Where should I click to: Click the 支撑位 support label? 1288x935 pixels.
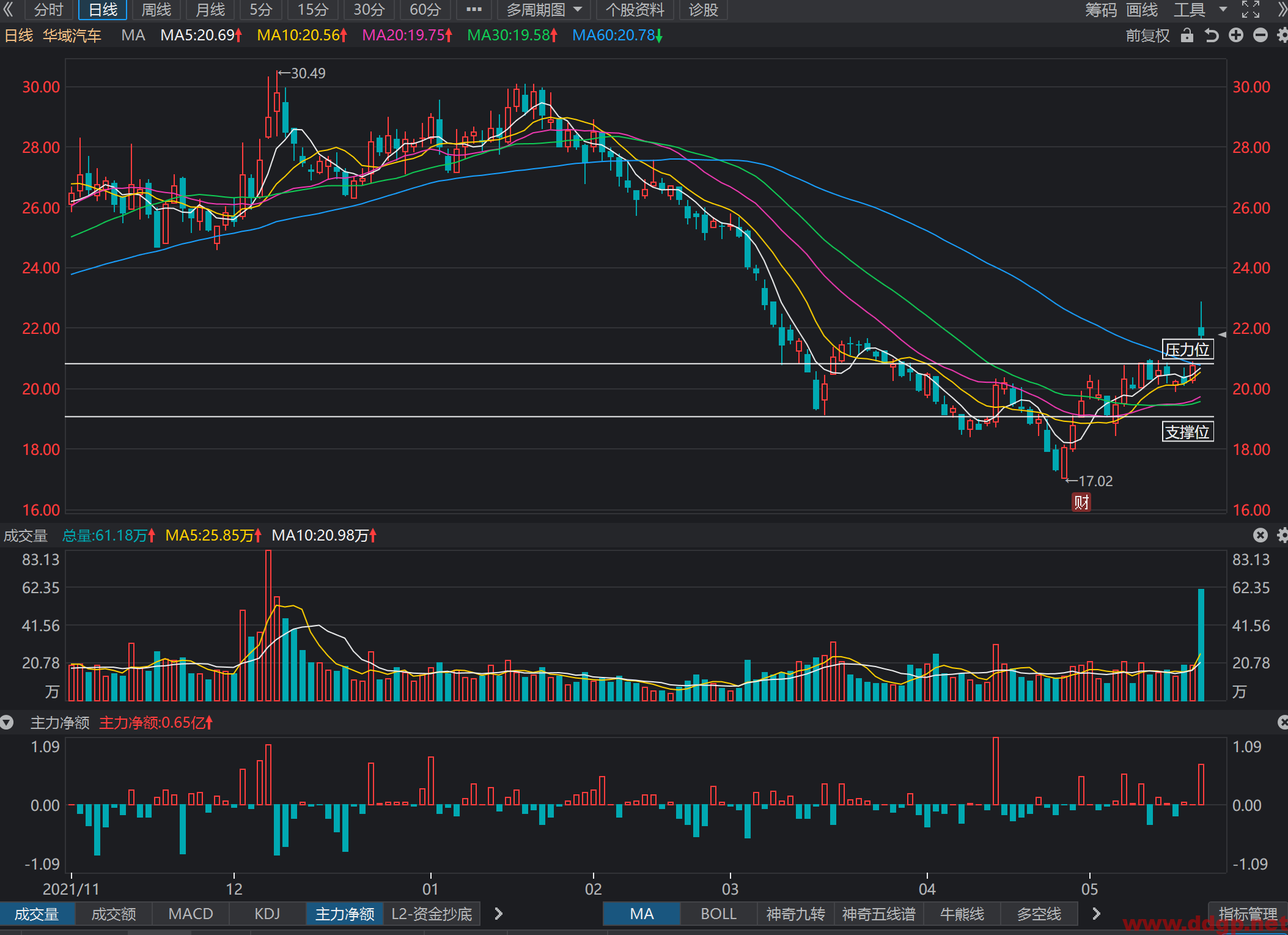click(1187, 432)
